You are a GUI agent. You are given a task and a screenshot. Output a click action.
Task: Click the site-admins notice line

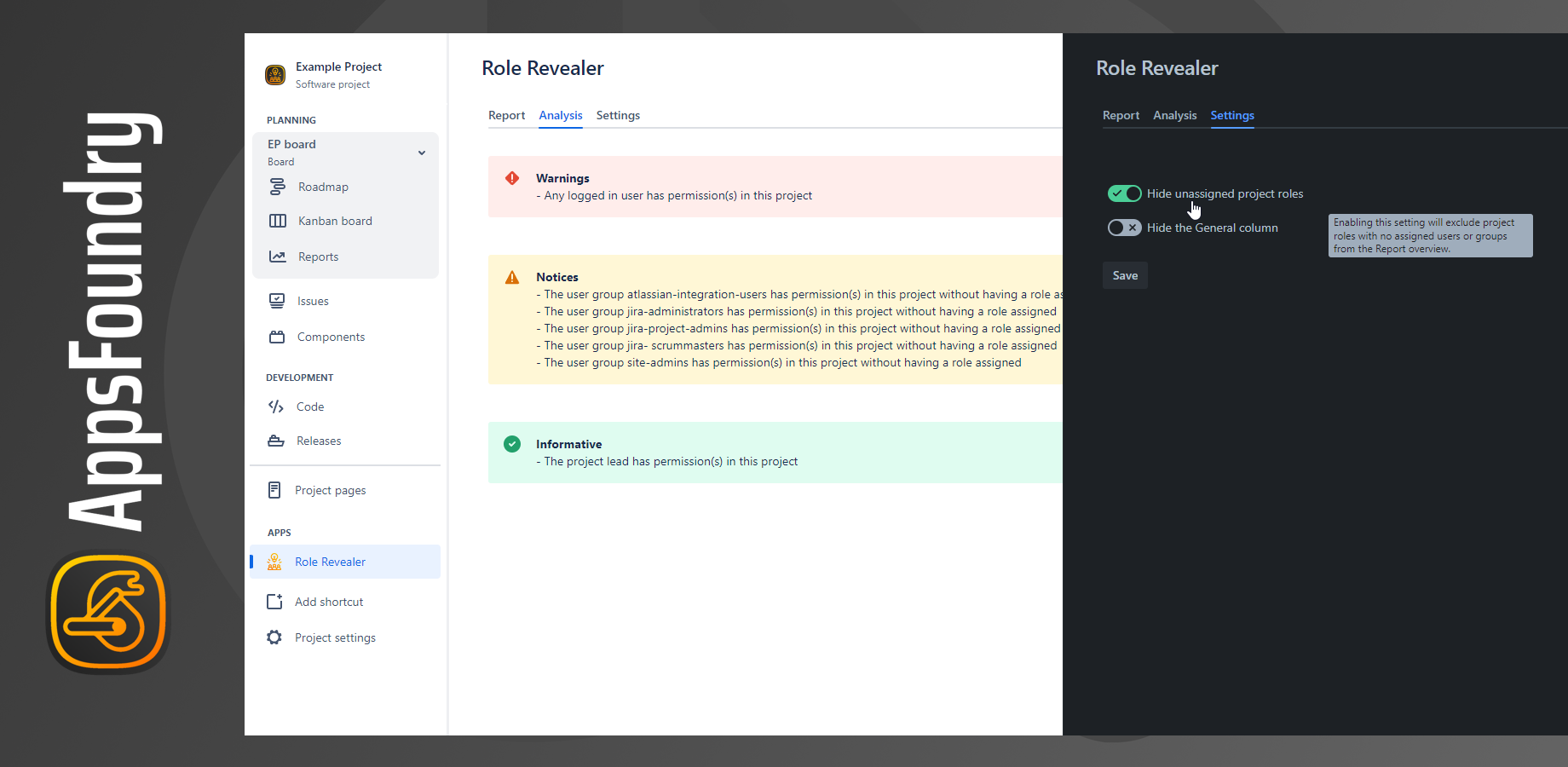click(779, 362)
